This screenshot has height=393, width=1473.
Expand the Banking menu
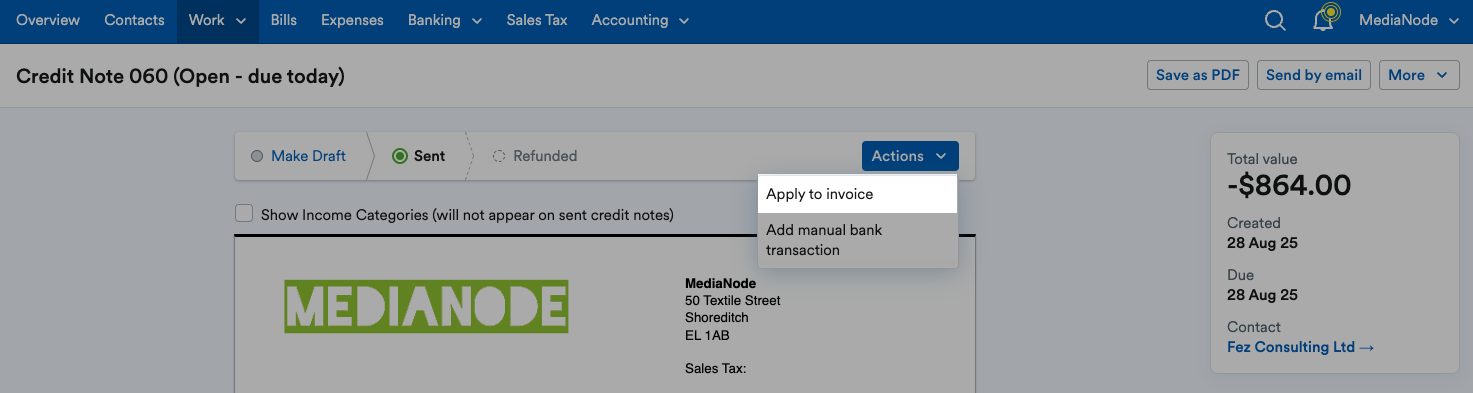[445, 20]
